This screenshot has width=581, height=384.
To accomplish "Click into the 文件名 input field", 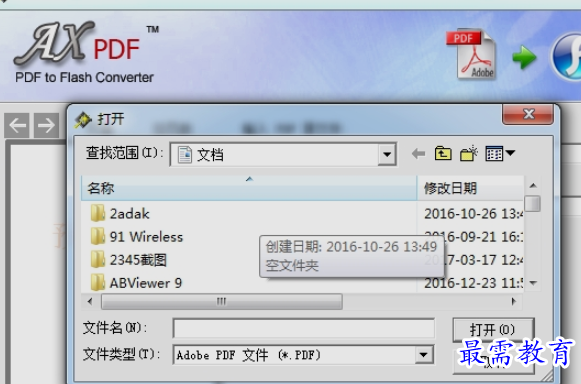I will tap(303, 328).
